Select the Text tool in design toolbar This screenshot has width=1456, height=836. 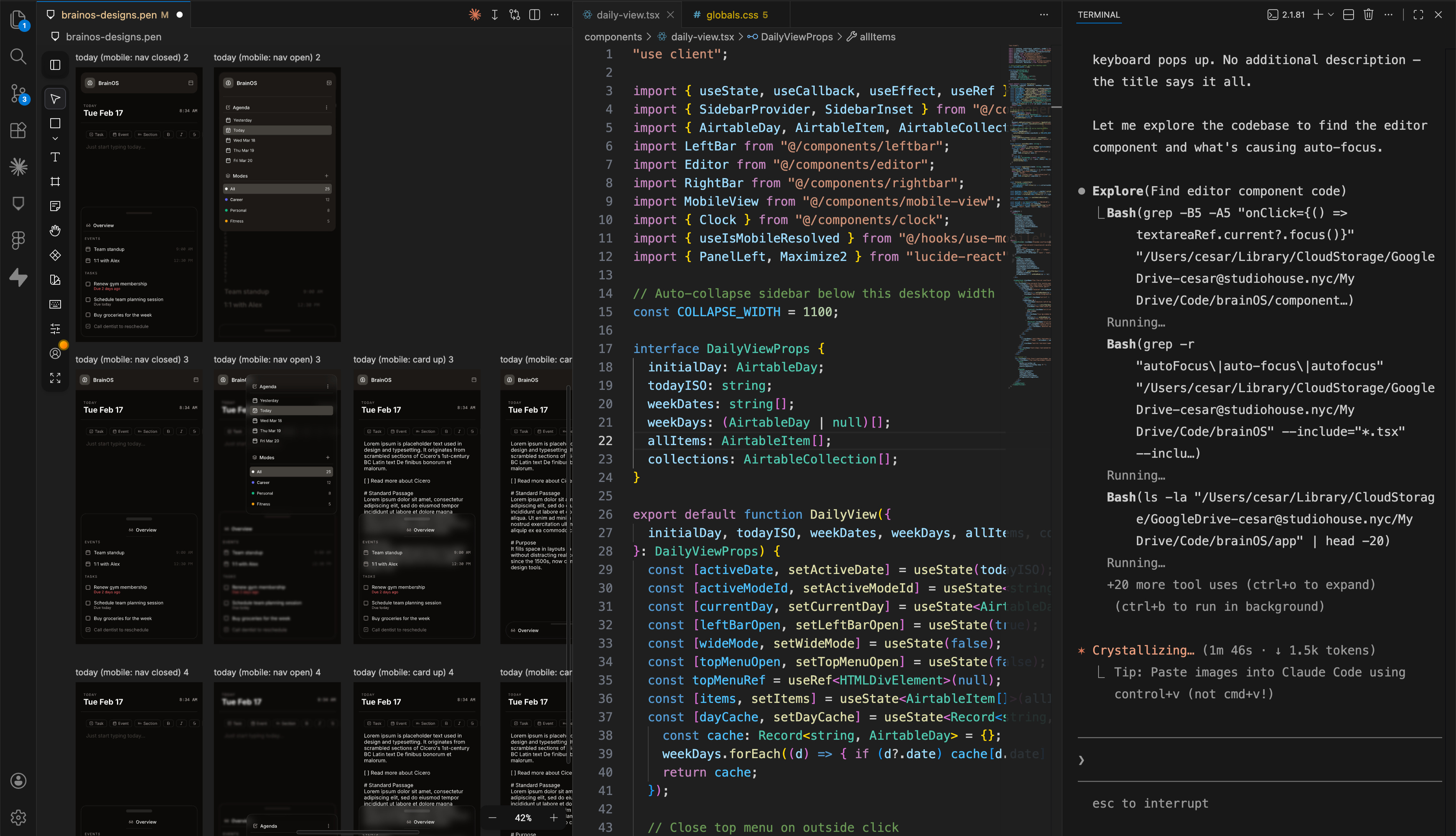coord(55,156)
